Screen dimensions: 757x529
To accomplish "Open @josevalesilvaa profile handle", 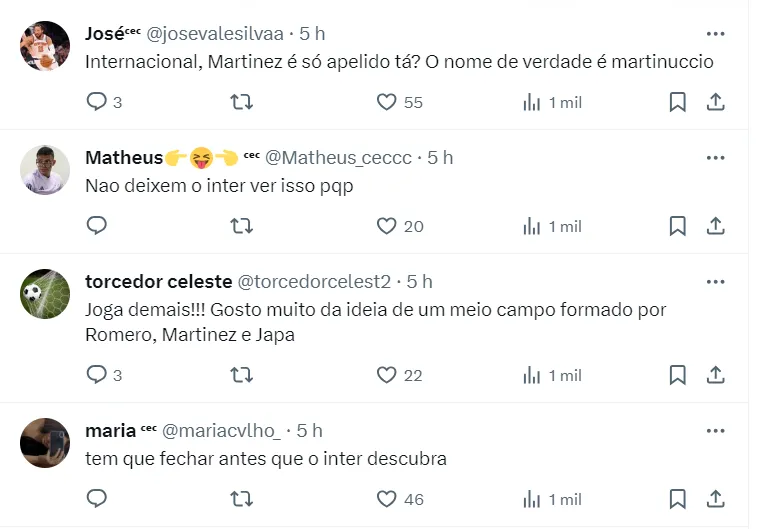I will pyautogui.click(x=215, y=34).
